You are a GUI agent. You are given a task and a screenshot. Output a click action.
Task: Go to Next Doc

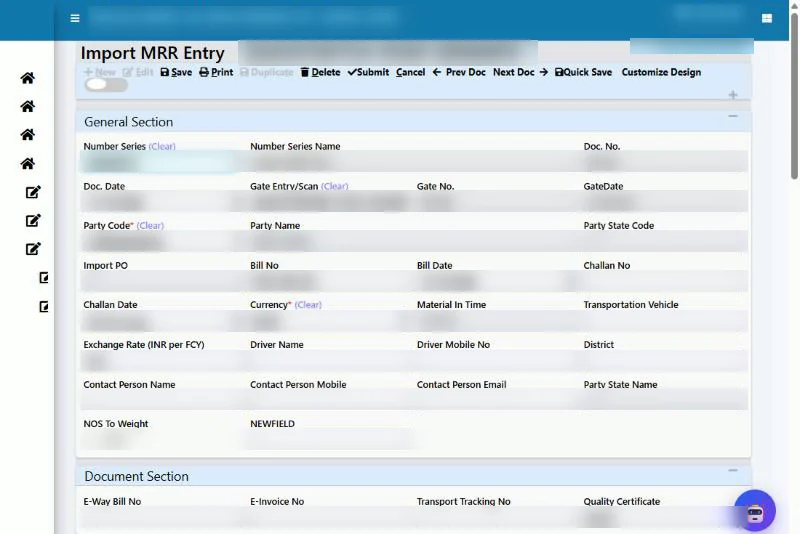pyautogui.click(x=520, y=72)
